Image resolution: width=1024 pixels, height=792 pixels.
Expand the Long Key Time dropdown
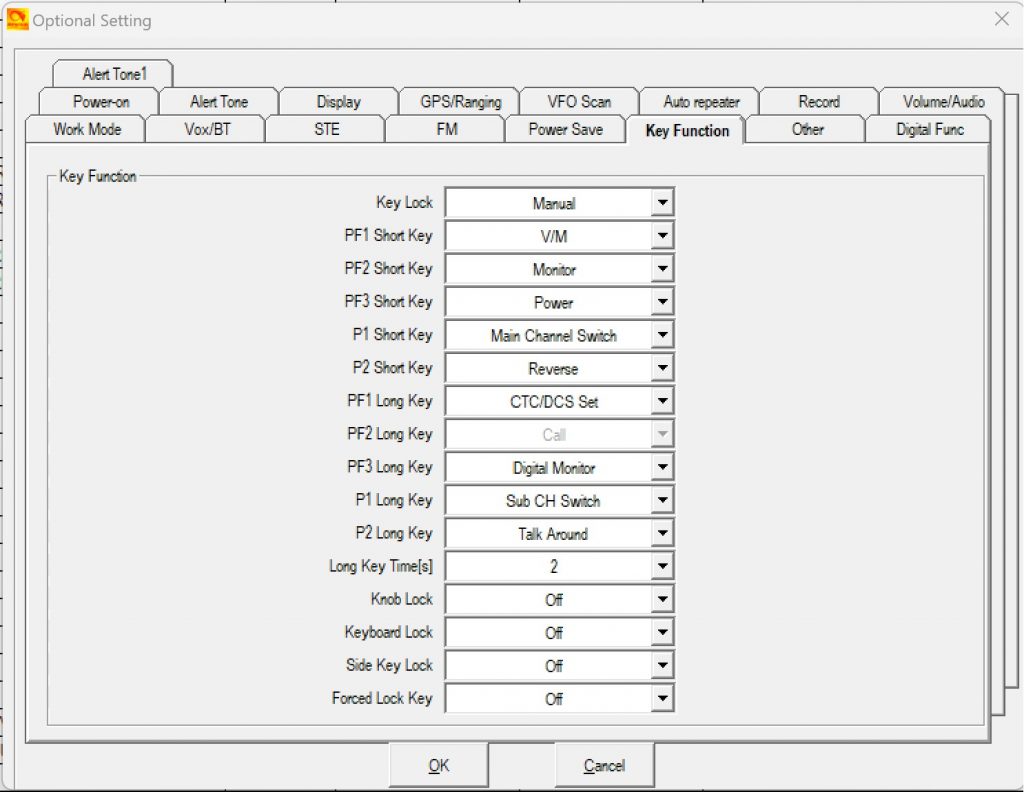tap(661, 566)
